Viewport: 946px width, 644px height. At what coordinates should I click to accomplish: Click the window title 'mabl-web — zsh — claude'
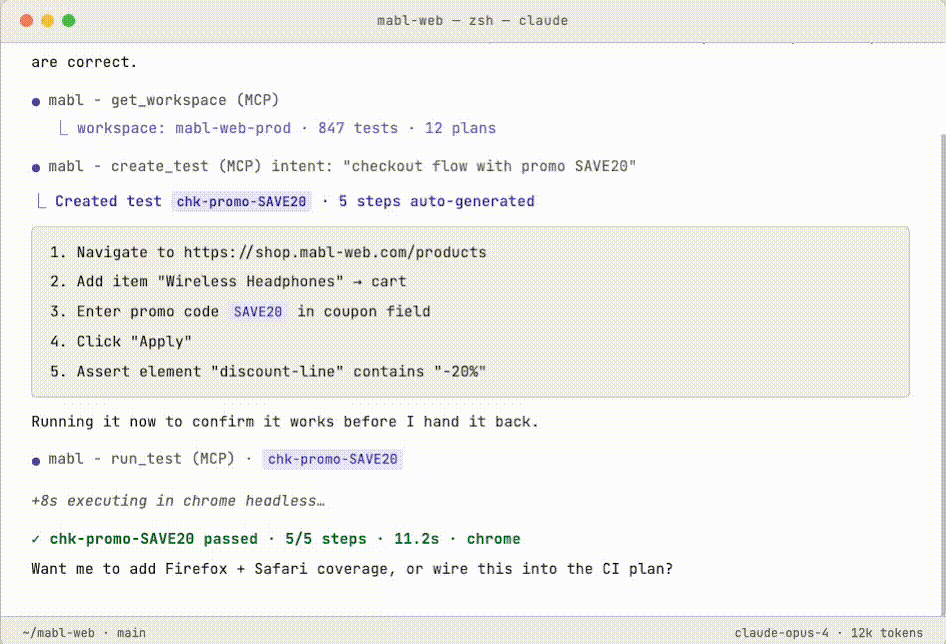472,21
